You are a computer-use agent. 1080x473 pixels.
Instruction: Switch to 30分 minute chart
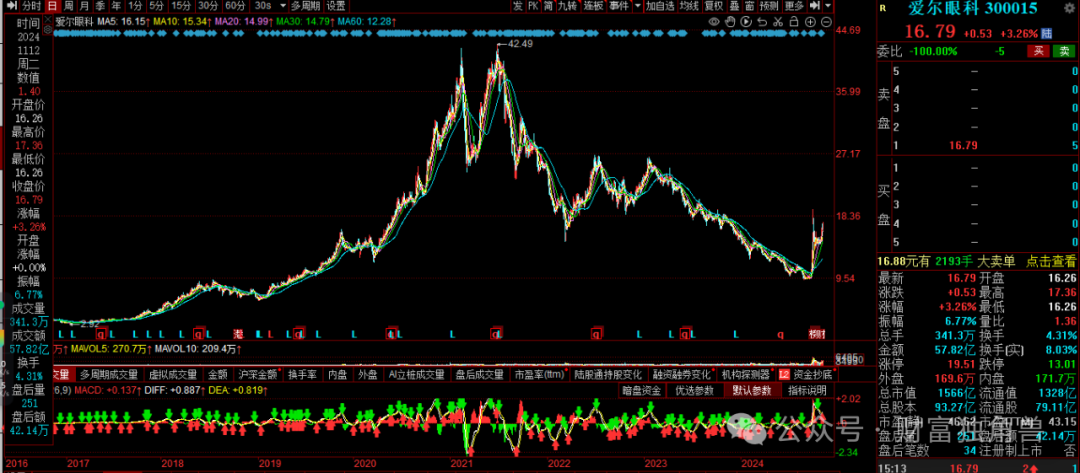(209, 6)
